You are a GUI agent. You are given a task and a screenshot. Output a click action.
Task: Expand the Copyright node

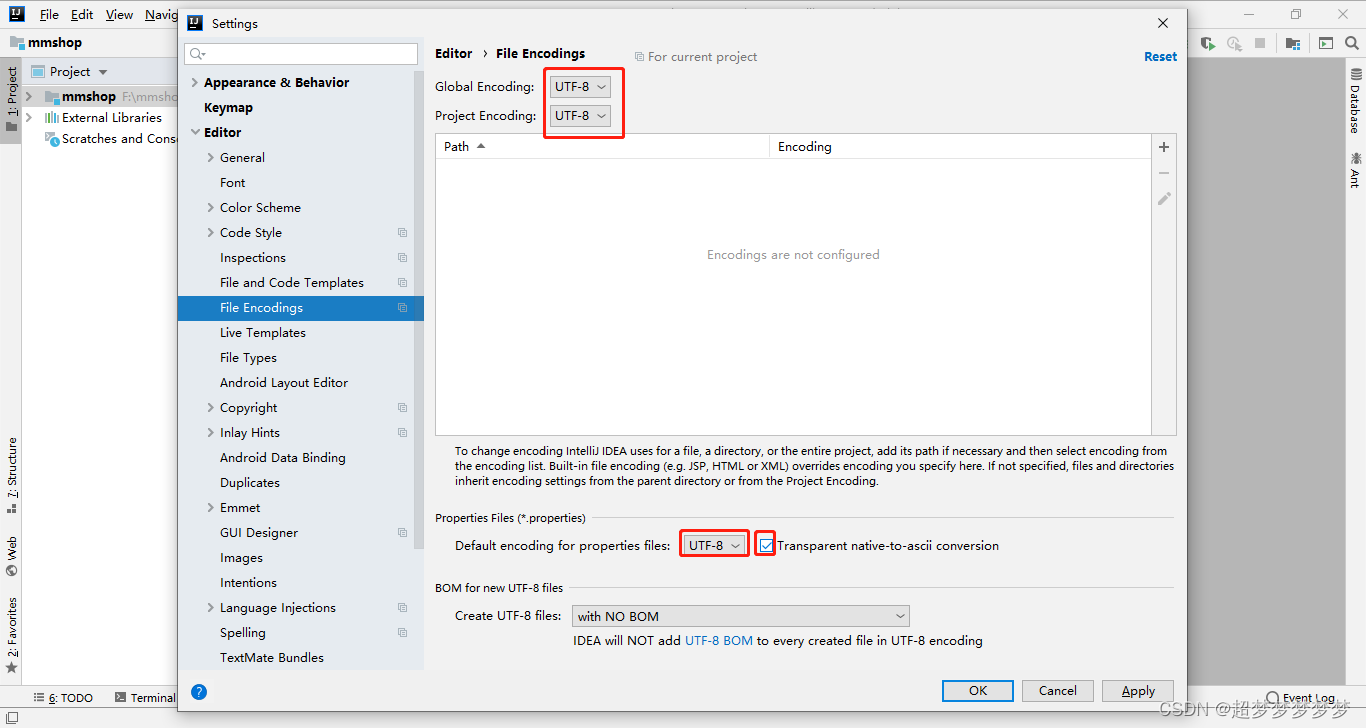pos(210,408)
